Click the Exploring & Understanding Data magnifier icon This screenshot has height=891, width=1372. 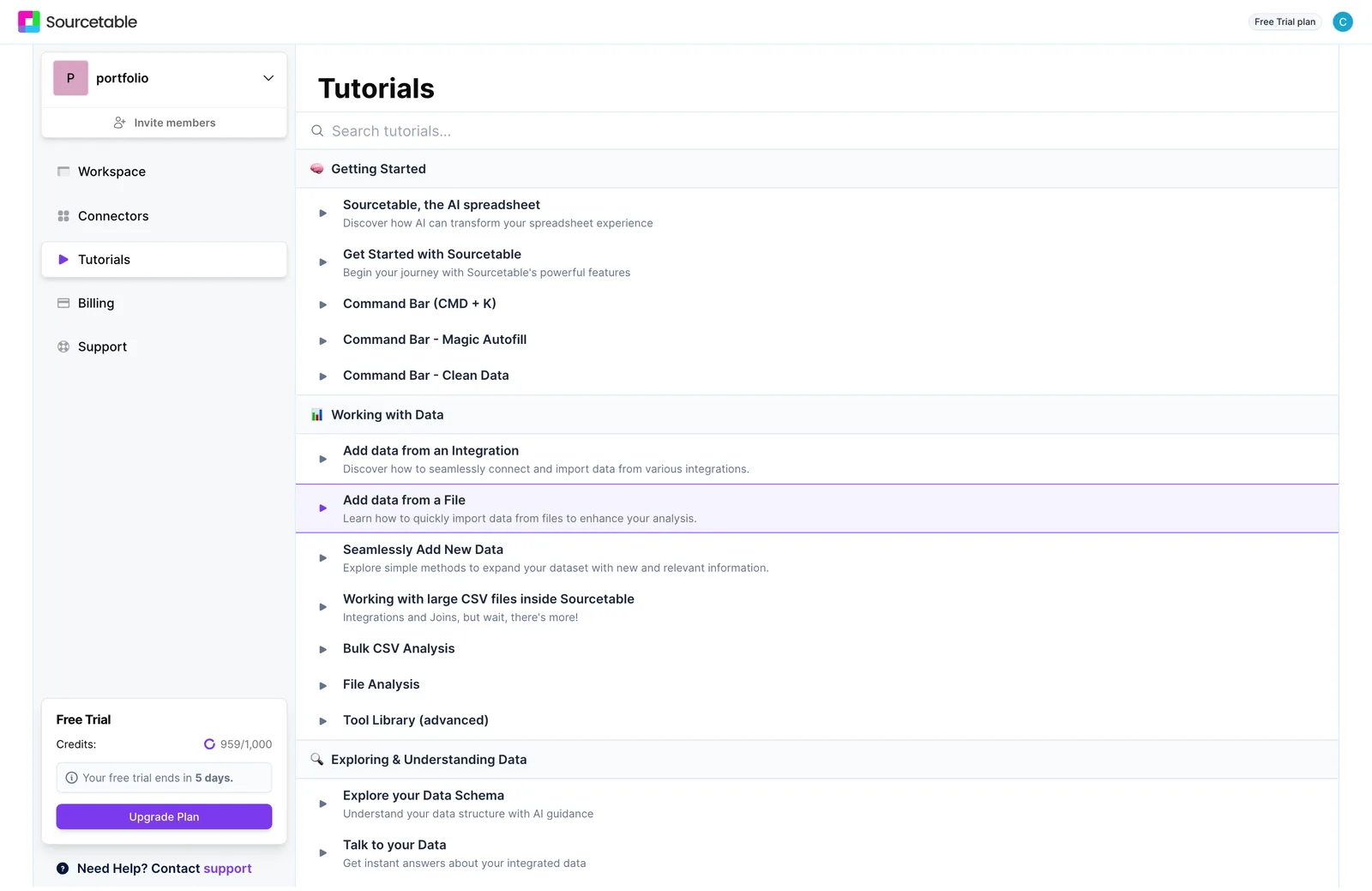point(317,760)
